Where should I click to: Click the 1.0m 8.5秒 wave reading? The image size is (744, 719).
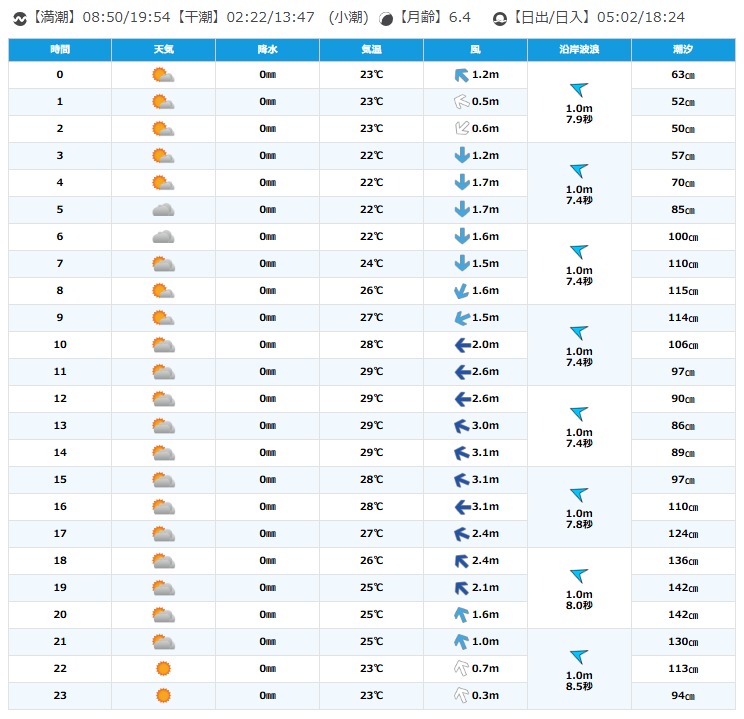tap(579, 681)
